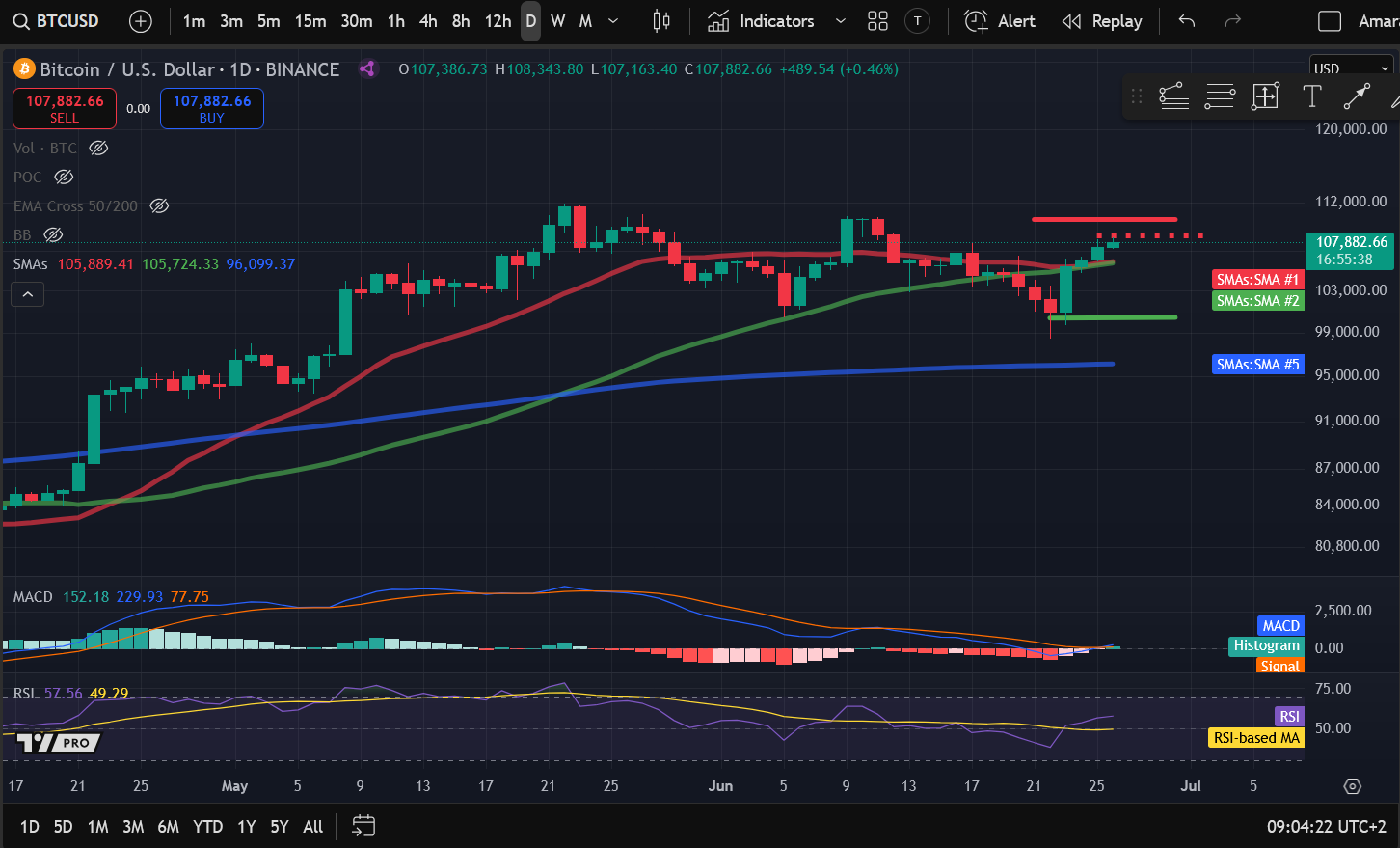Click the SMAs legend label
1400x848 pixels.
point(31,263)
